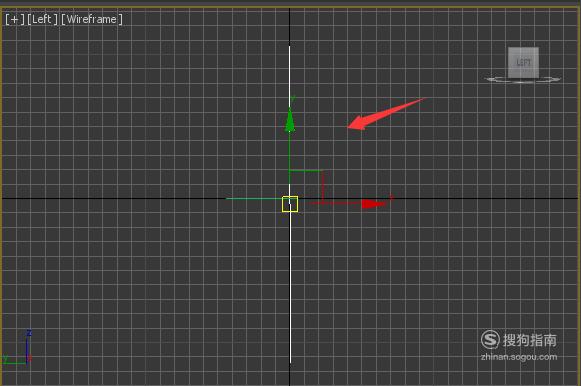Click the Sogou S logo watermark
The height and width of the screenshot is (386, 581).
(490, 339)
